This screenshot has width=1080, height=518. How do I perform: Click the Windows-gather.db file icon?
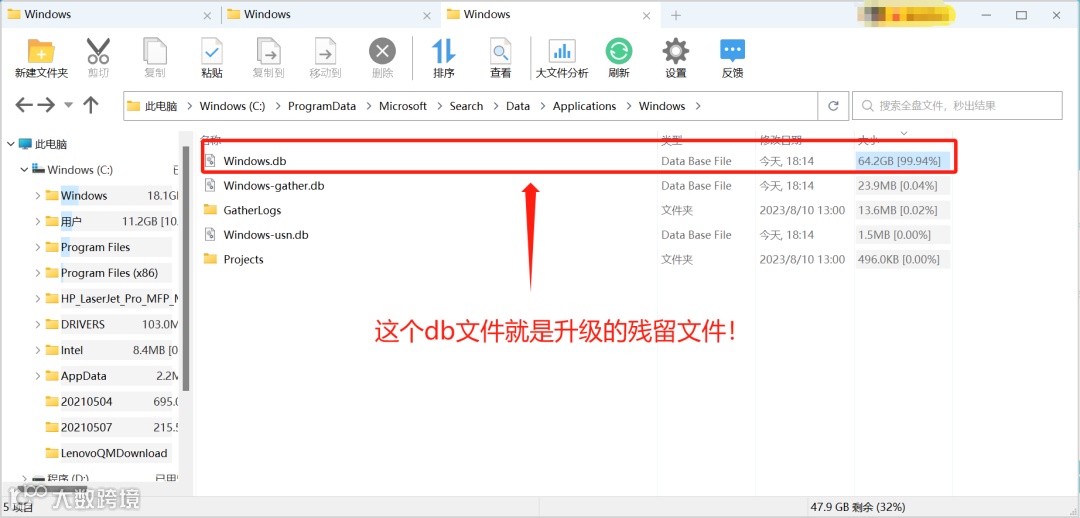pyautogui.click(x=210, y=185)
